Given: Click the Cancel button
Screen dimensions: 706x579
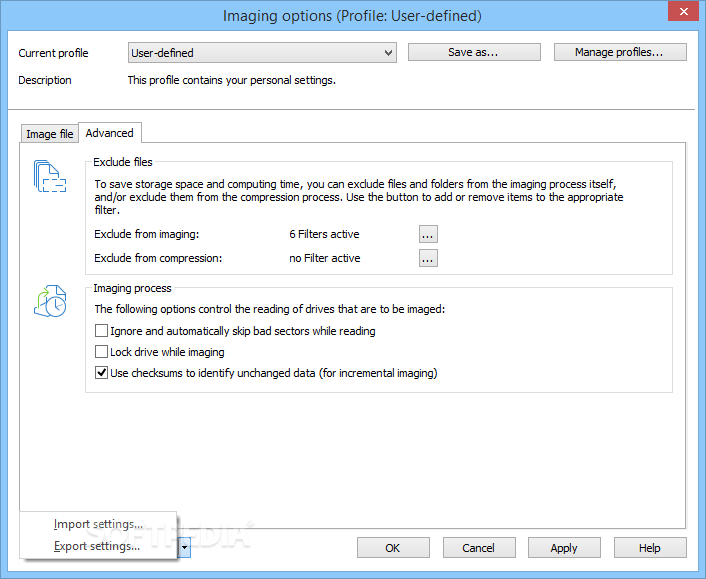Looking at the screenshot, I should [478, 547].
